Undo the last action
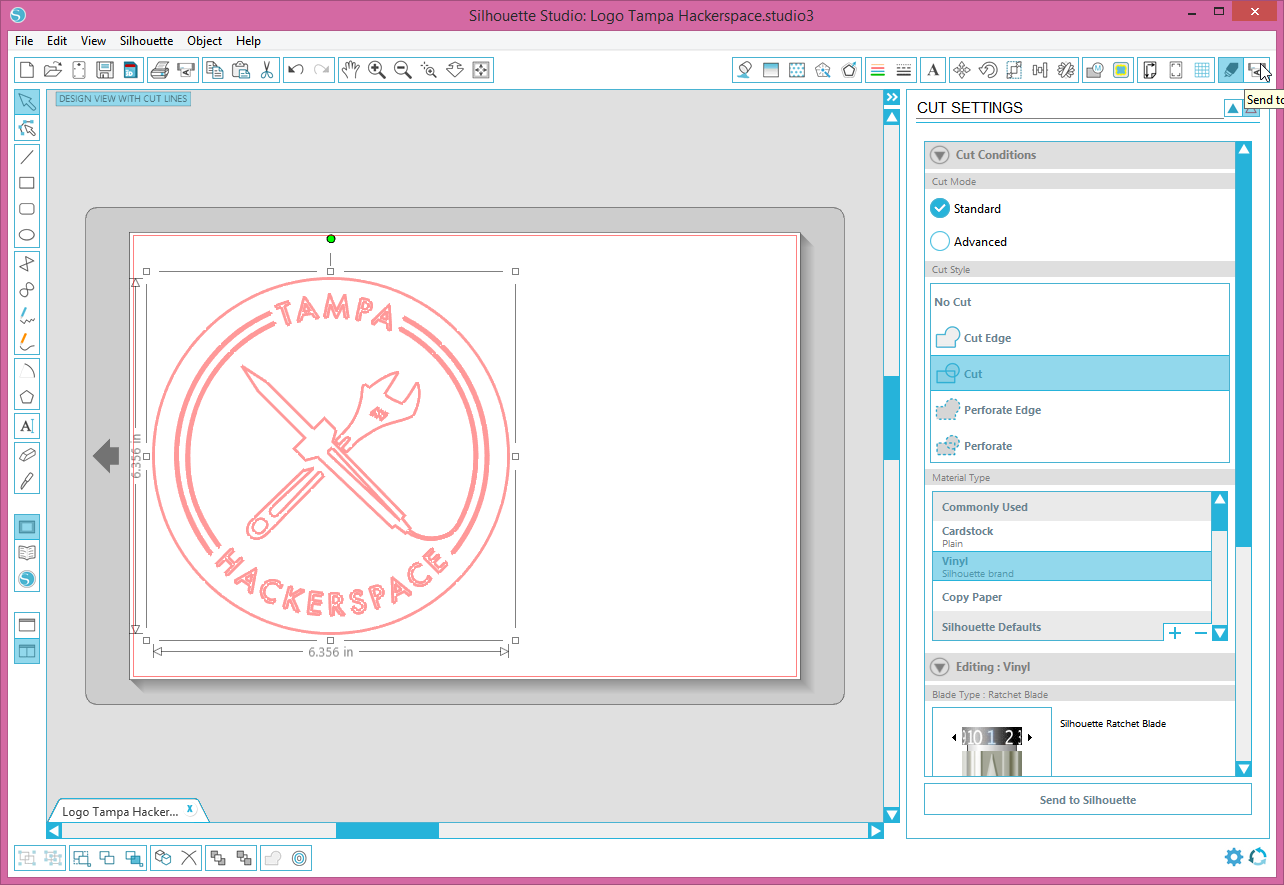 click(295, 70)
